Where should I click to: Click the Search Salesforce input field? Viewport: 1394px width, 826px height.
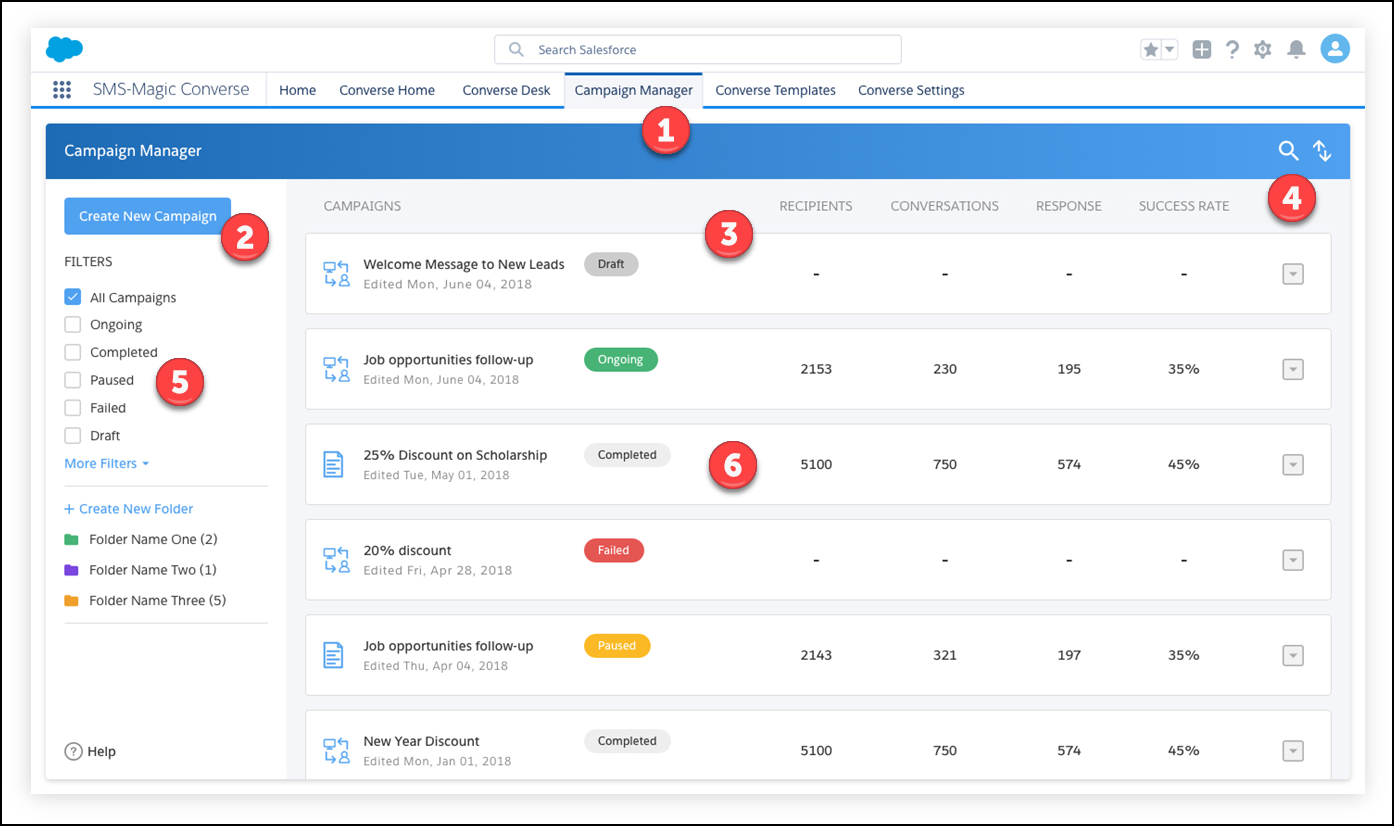click(x=698, y=49)
